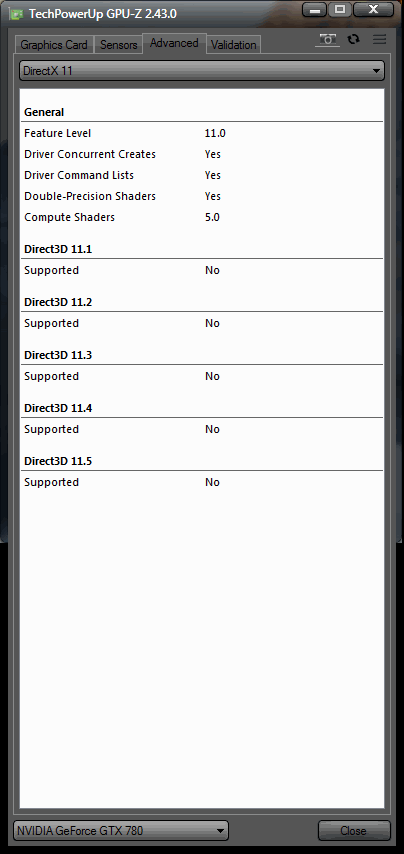Click the Close button

[x=354, y=831]
